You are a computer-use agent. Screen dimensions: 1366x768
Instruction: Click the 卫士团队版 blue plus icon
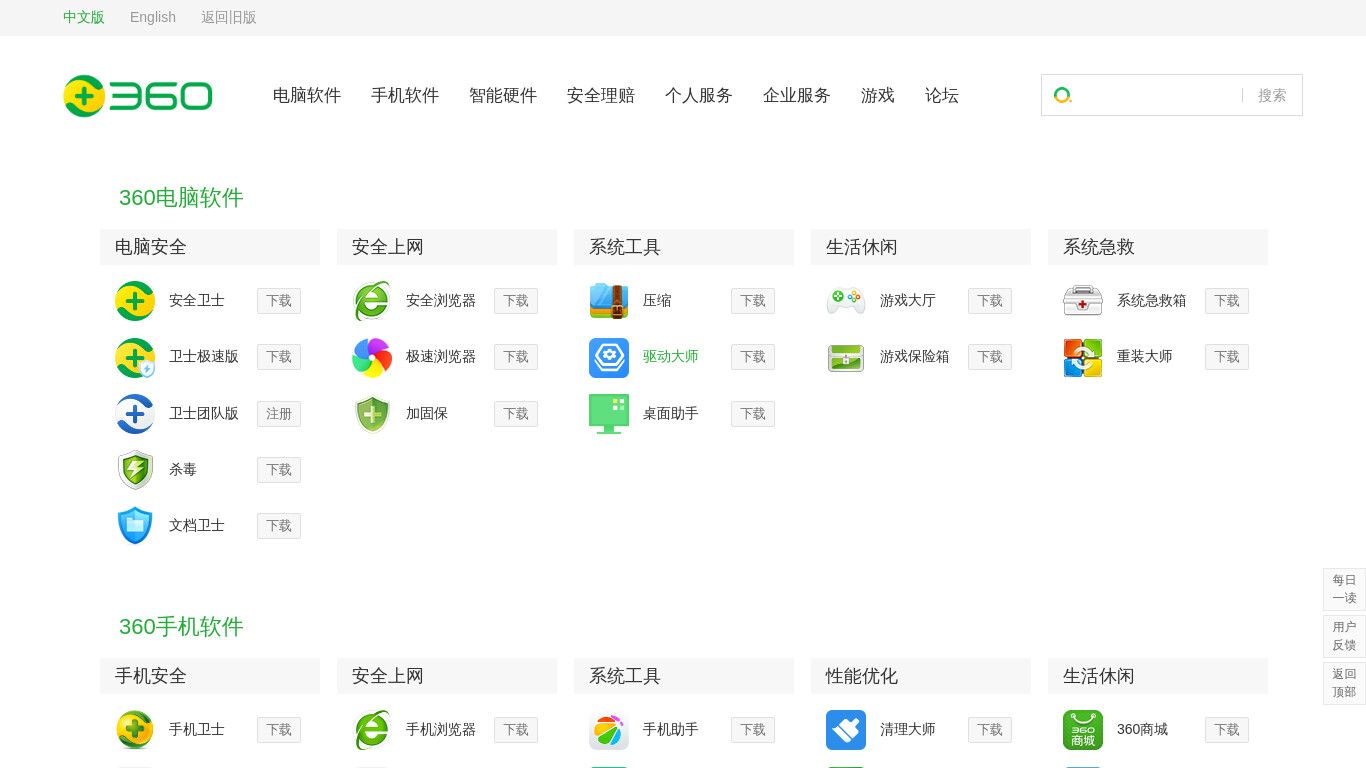pos(135,414)
